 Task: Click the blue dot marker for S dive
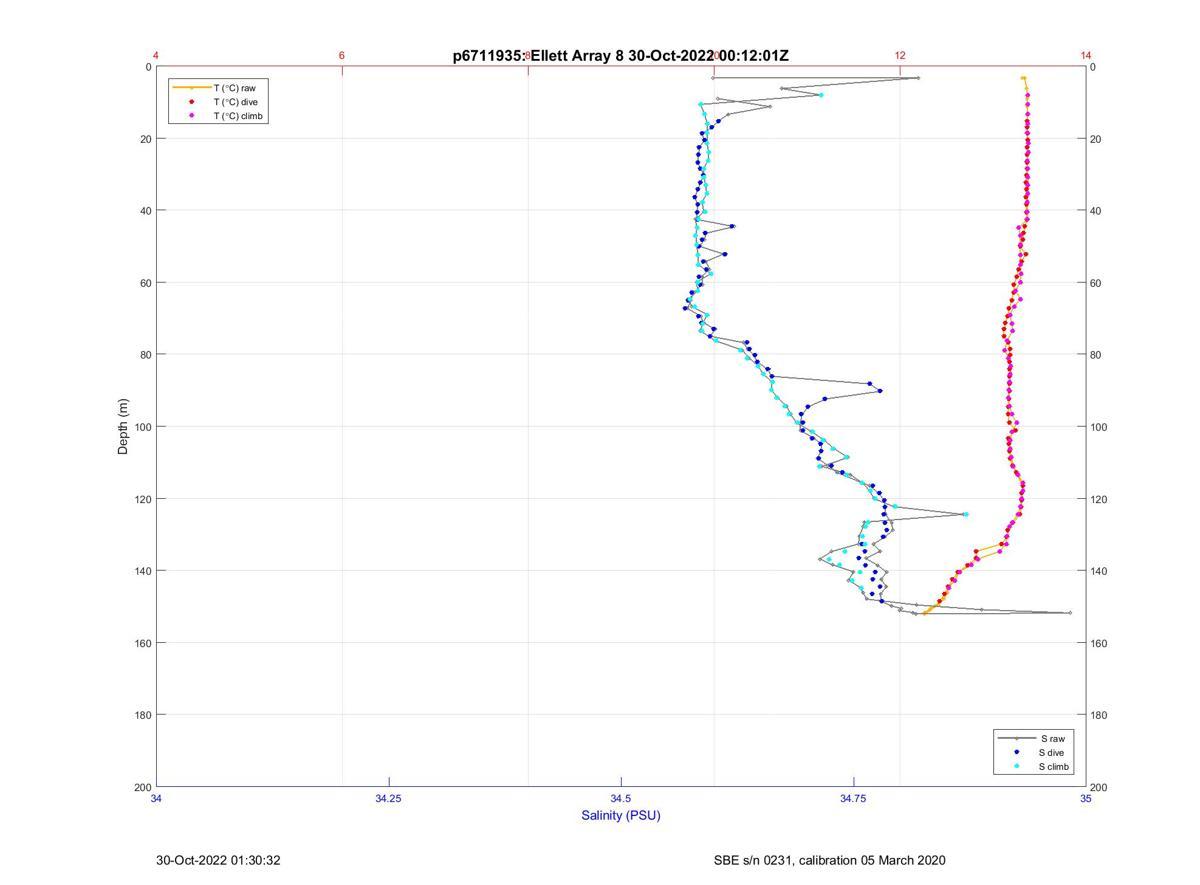1017,752
